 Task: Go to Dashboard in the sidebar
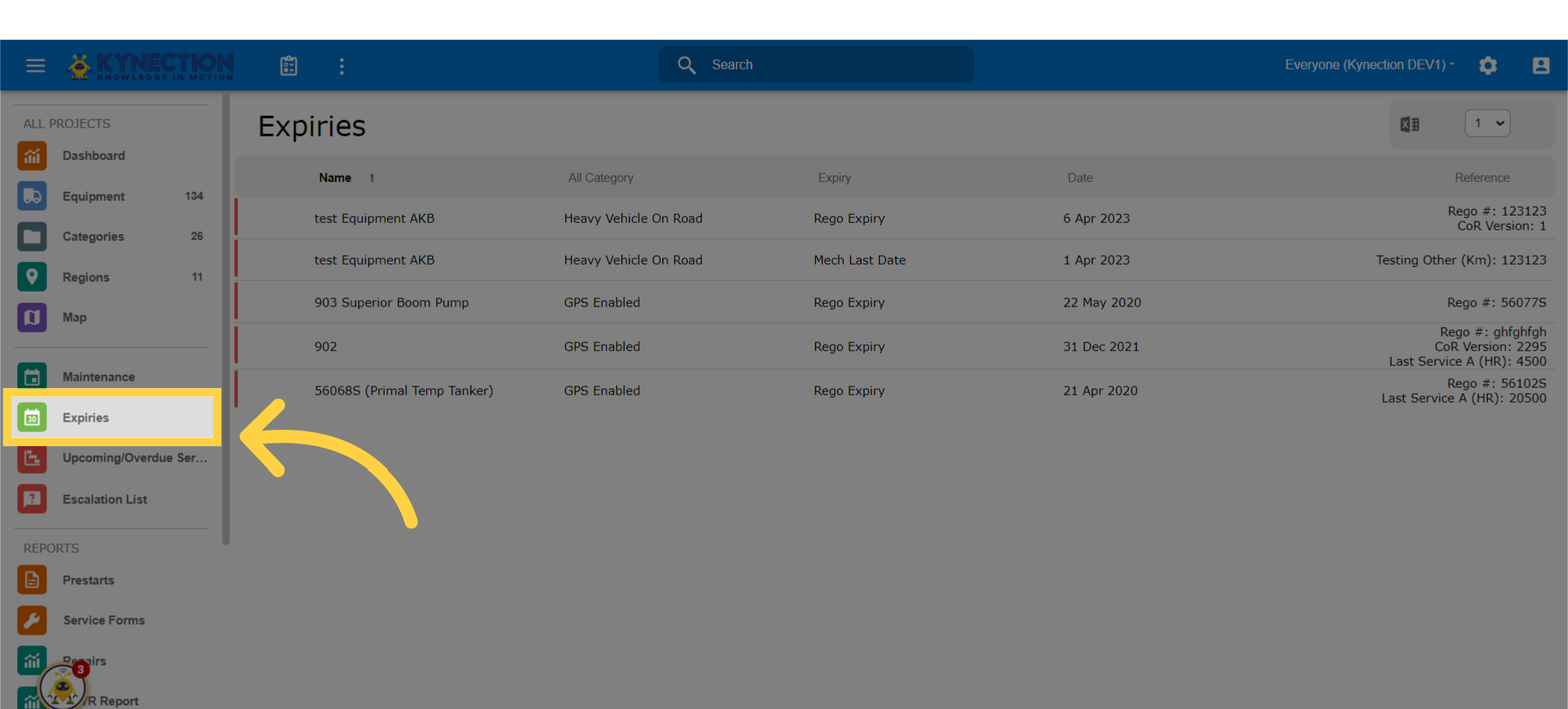[x=93, y=155]
